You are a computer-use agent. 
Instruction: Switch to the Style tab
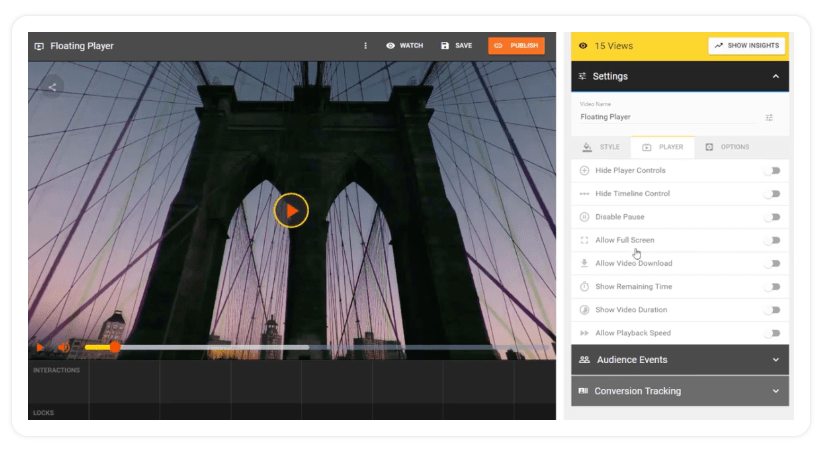(x=601, y=147)
